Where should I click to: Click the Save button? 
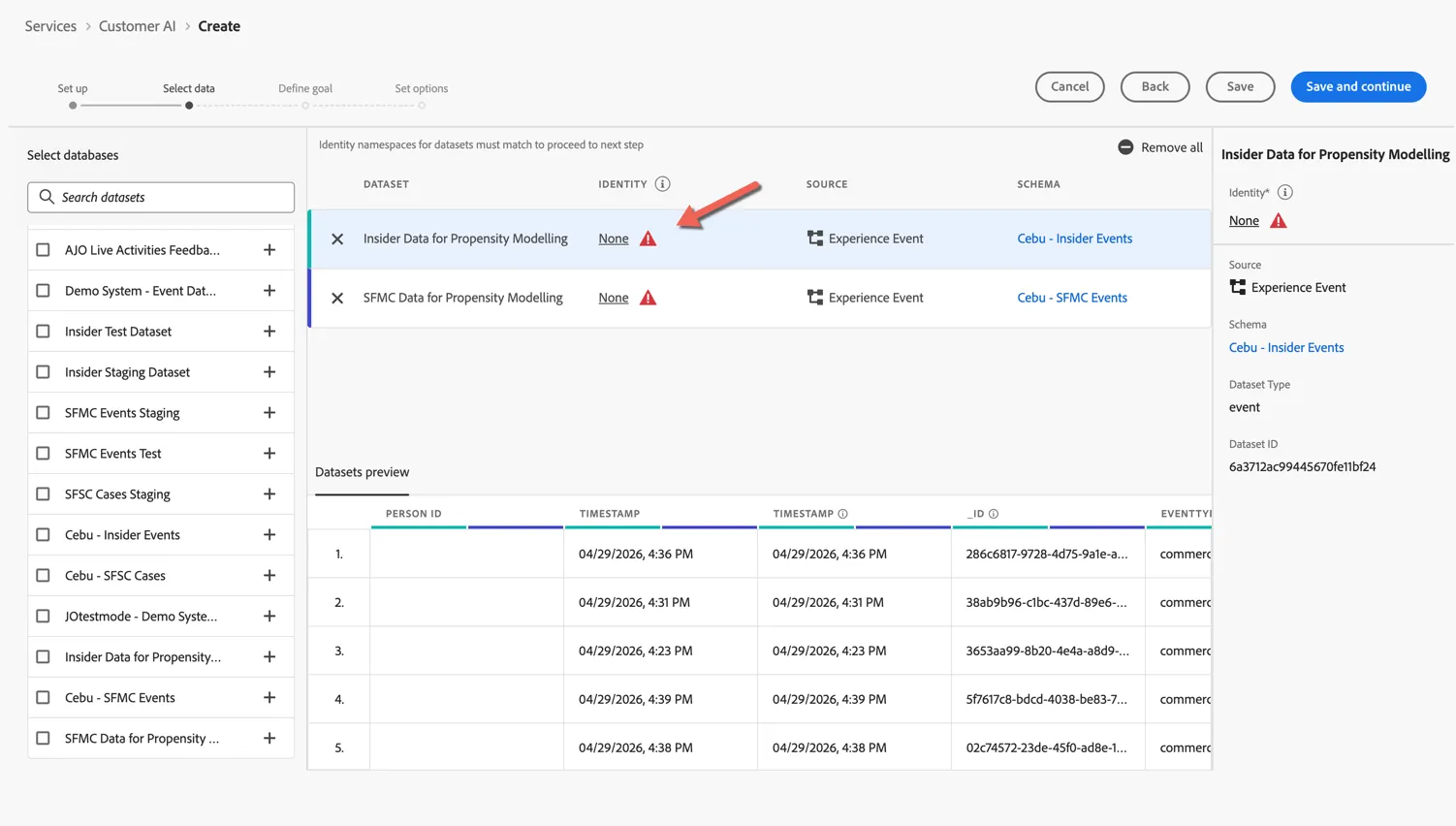pos(1240,86)
